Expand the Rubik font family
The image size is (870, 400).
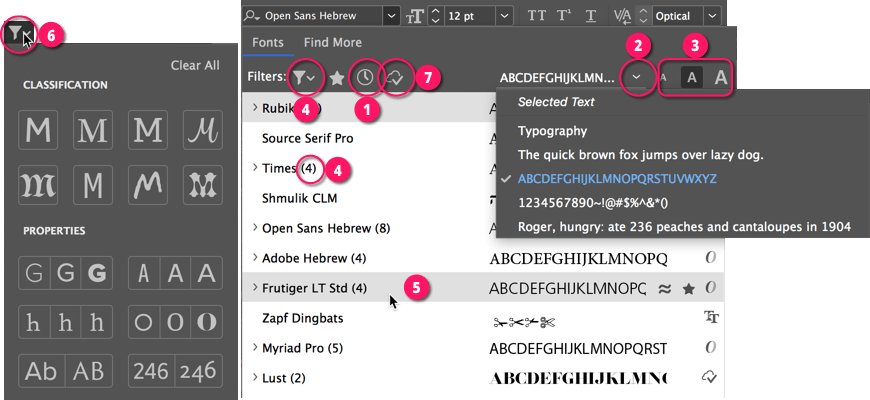255,108
